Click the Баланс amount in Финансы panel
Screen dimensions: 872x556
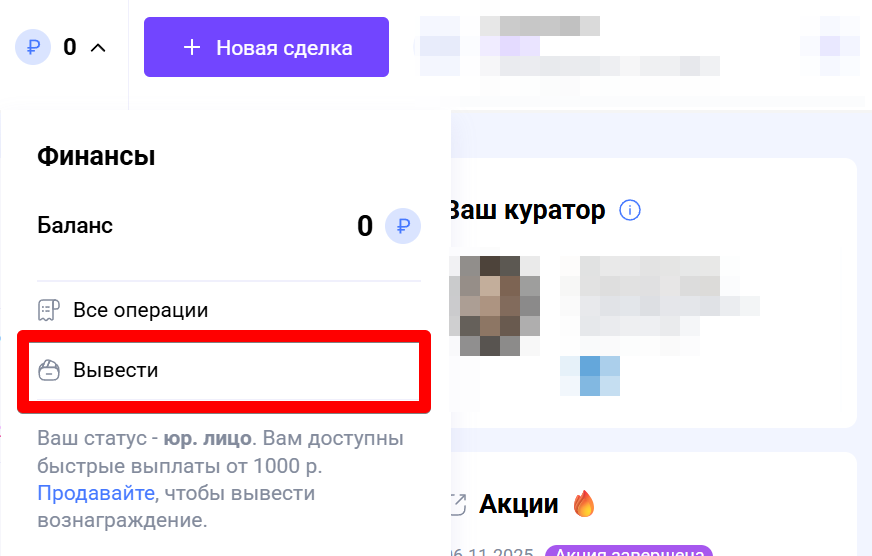point(365,226)
